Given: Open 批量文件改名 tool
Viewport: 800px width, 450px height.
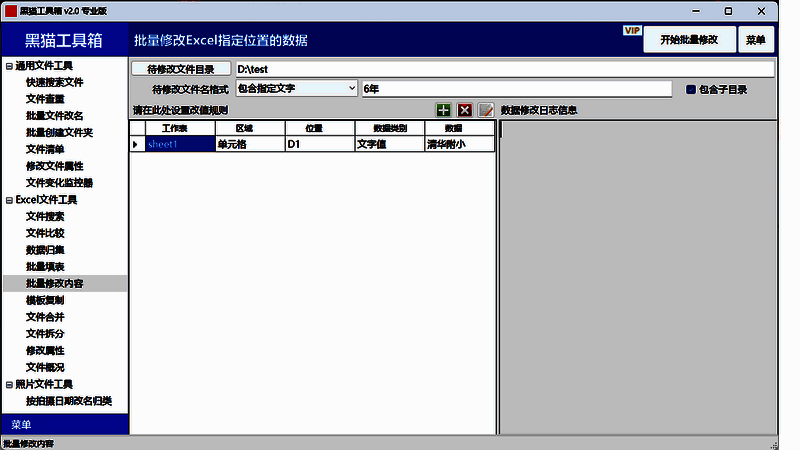Looking at the screenshot, I should coord(55,116).
